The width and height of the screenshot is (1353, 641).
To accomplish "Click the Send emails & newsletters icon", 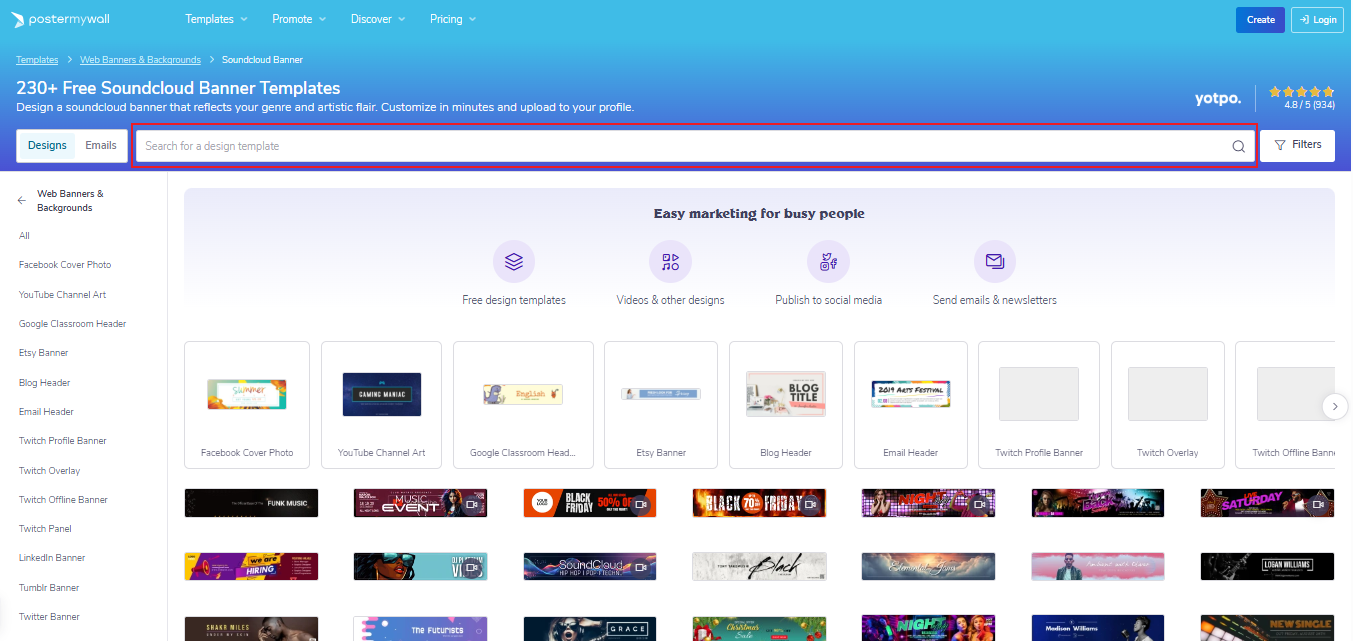I will pyautogui.click(x=994, y=261).
